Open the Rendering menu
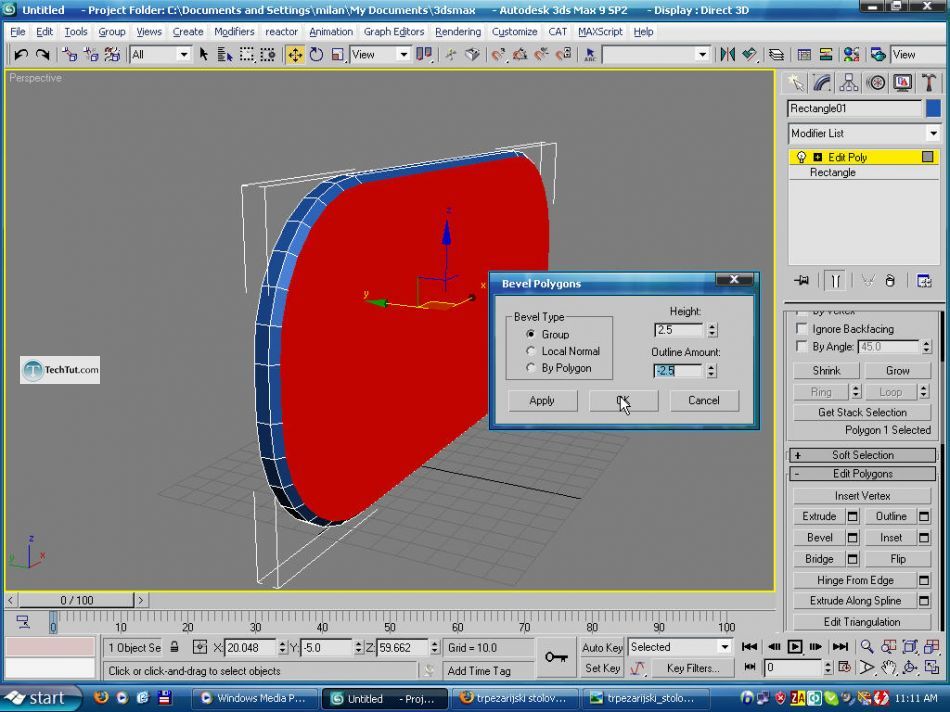 [x=458, y=32]
